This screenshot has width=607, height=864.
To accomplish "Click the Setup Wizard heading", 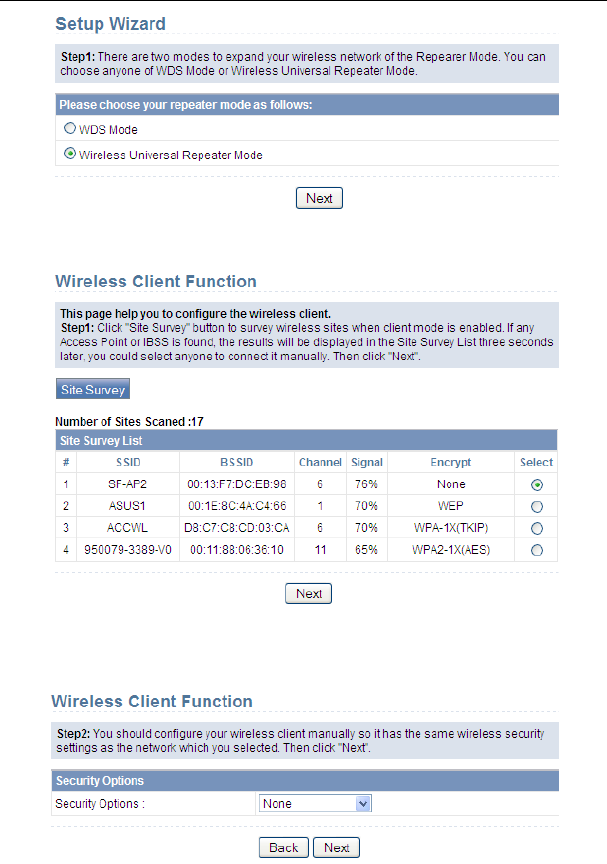I will (x=110, y=24).
